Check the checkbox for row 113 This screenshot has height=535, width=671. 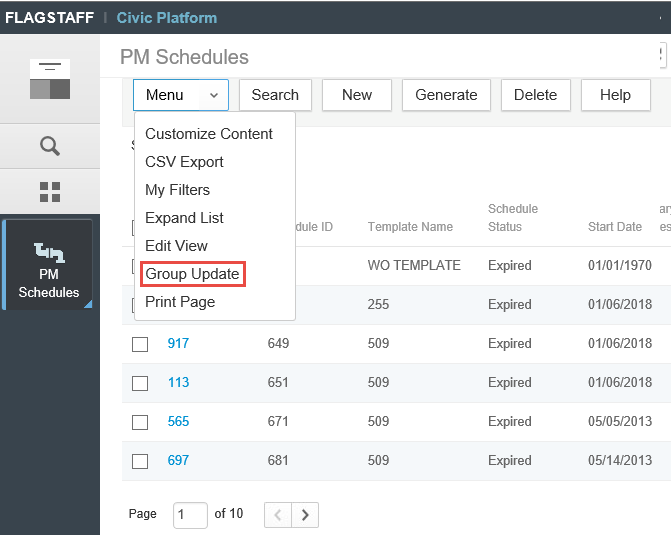coord(140,383)
